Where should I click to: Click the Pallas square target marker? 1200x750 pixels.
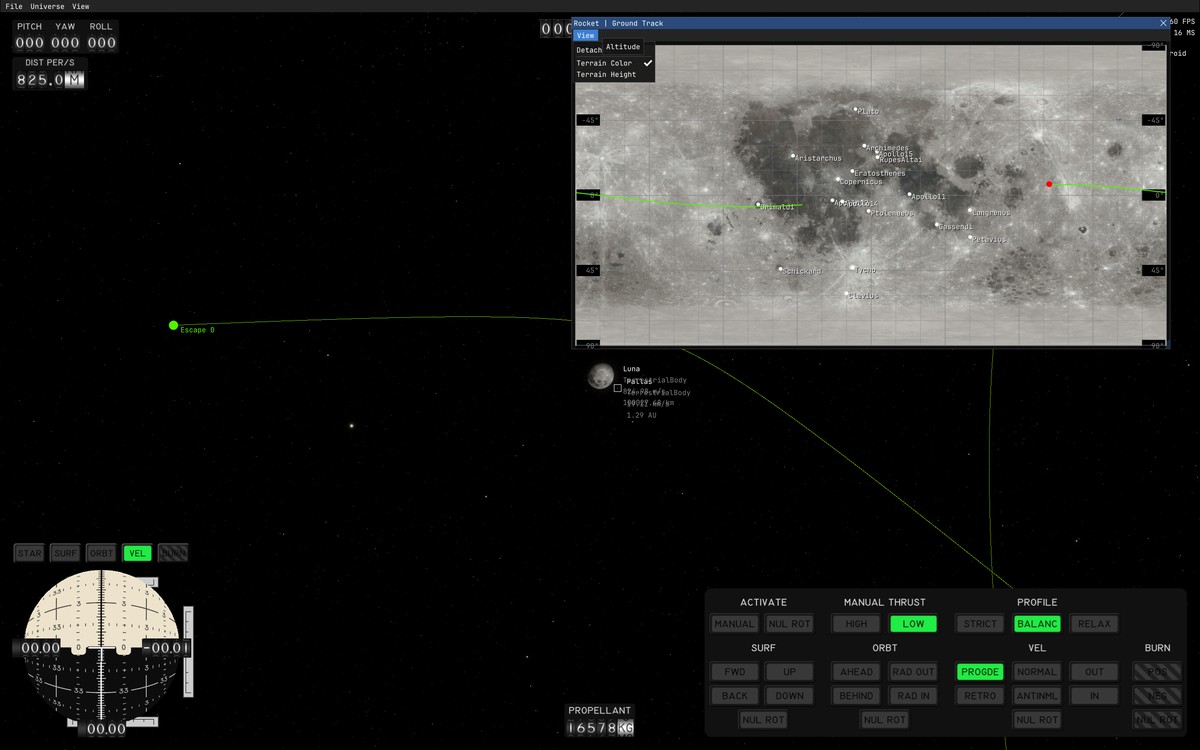click(618, 388)
